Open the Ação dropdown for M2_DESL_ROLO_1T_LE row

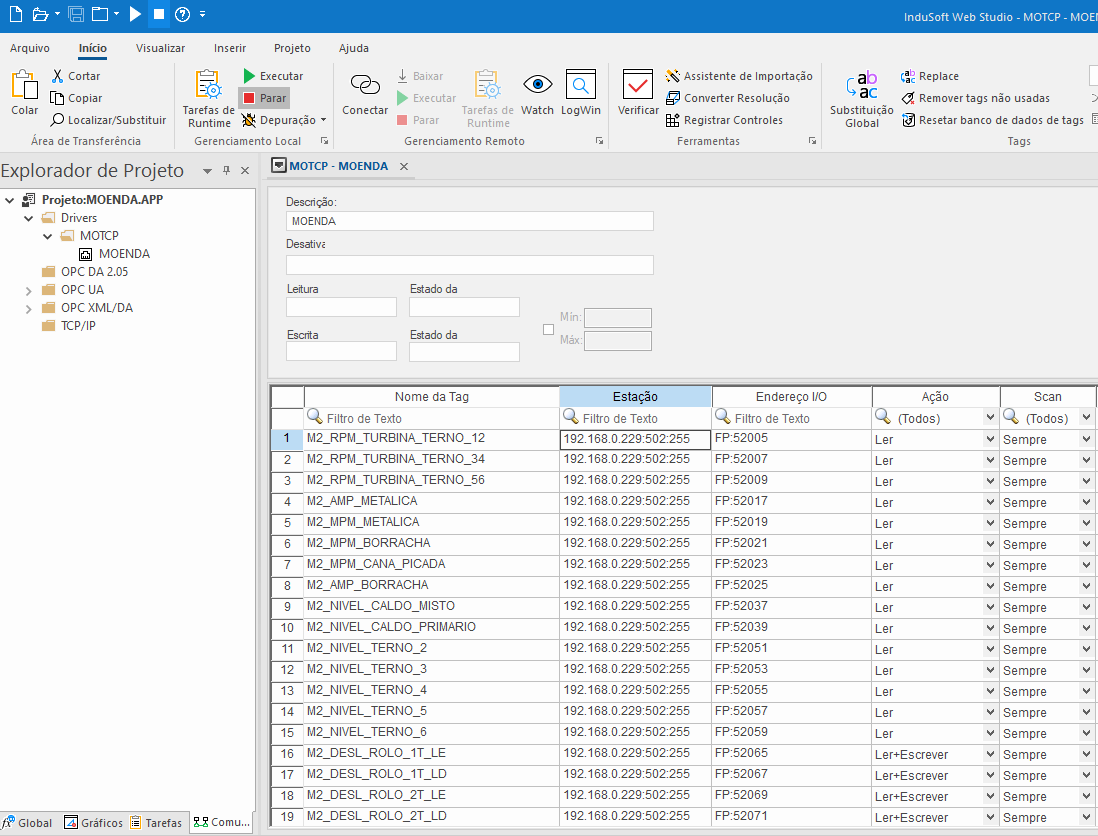tap(989, 754)
